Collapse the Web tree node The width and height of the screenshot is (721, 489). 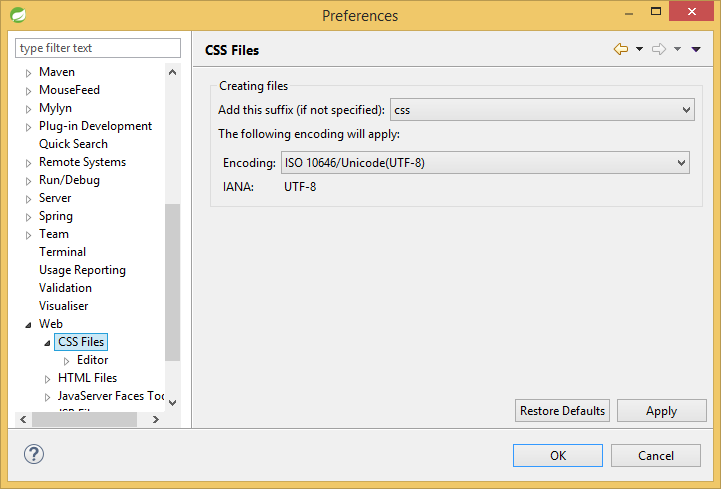click(x=29, y=325)
